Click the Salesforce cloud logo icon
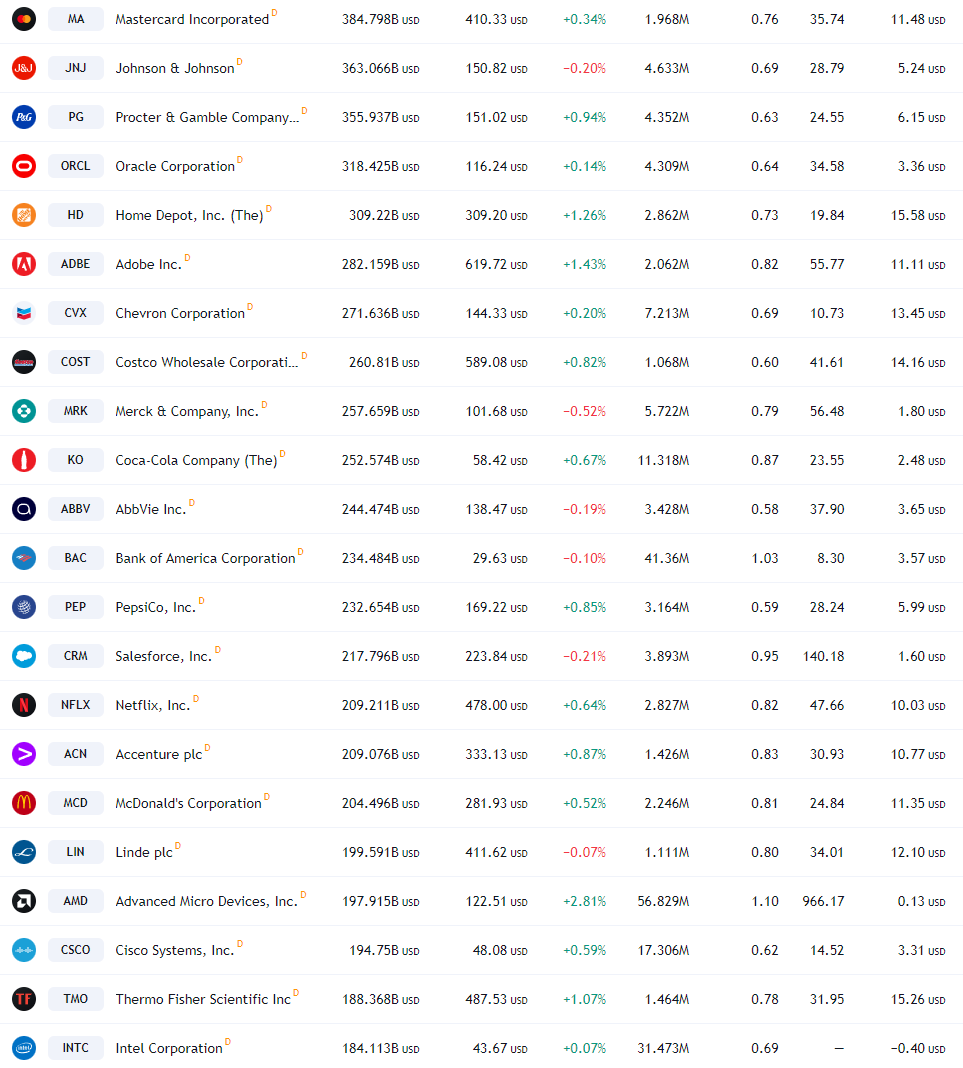This screenshot has height=1068, width=963. pyautogui.click(x=24, y=657)
